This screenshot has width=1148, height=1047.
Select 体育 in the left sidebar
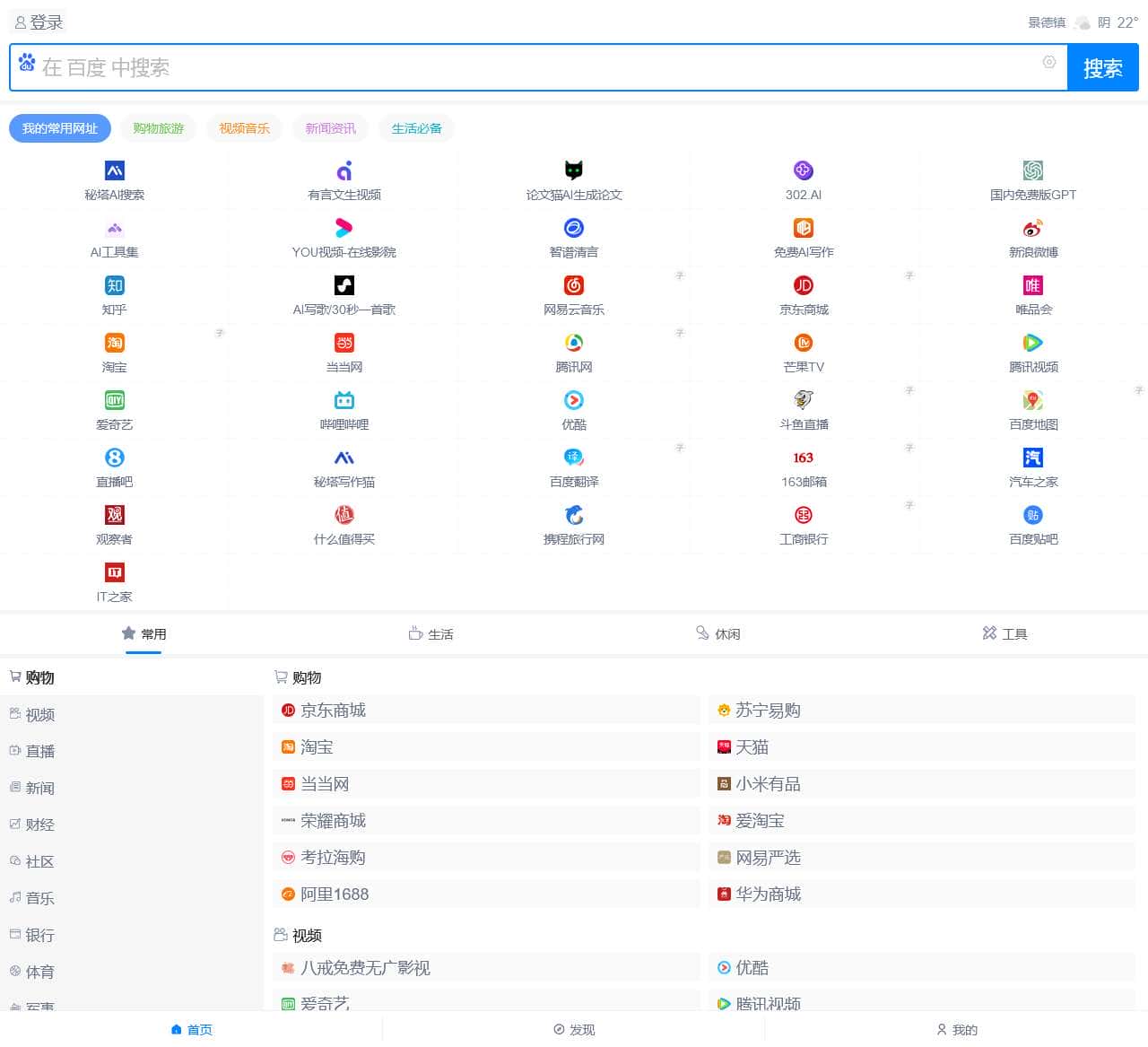click(132, 973)
